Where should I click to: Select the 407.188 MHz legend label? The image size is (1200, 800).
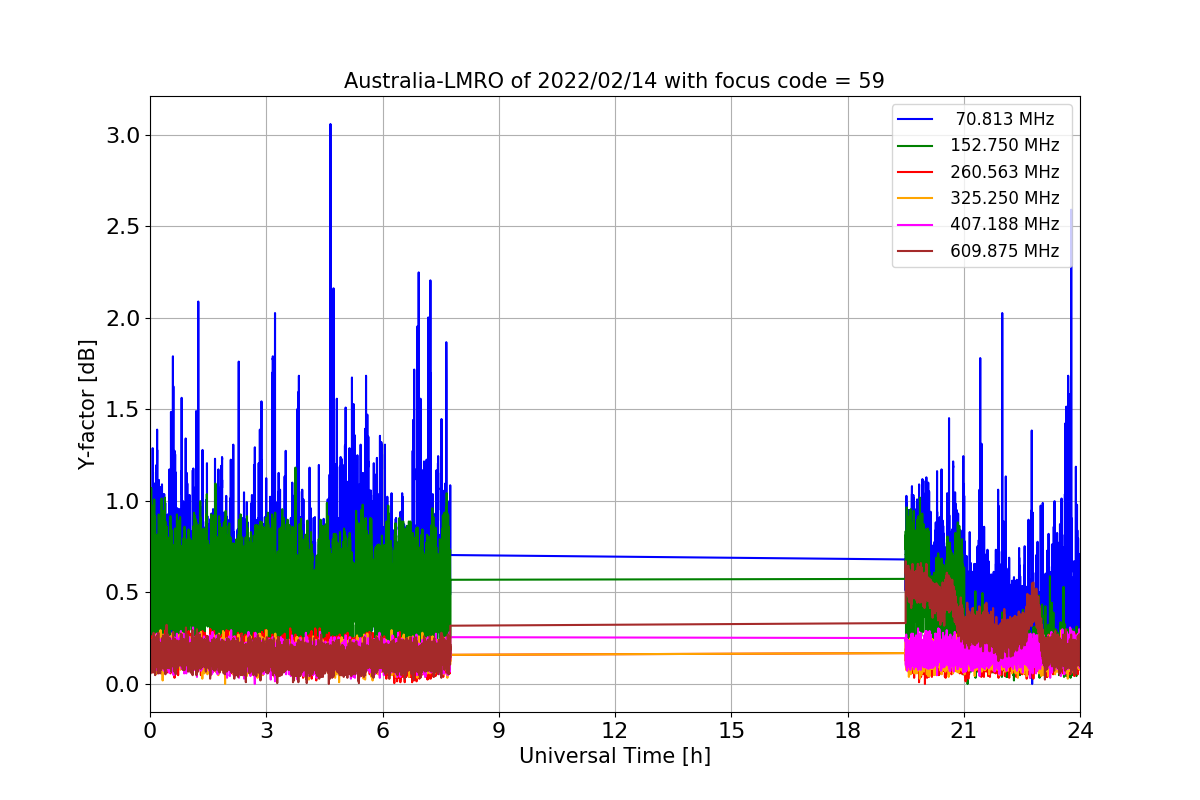(x=1005, y=224)
